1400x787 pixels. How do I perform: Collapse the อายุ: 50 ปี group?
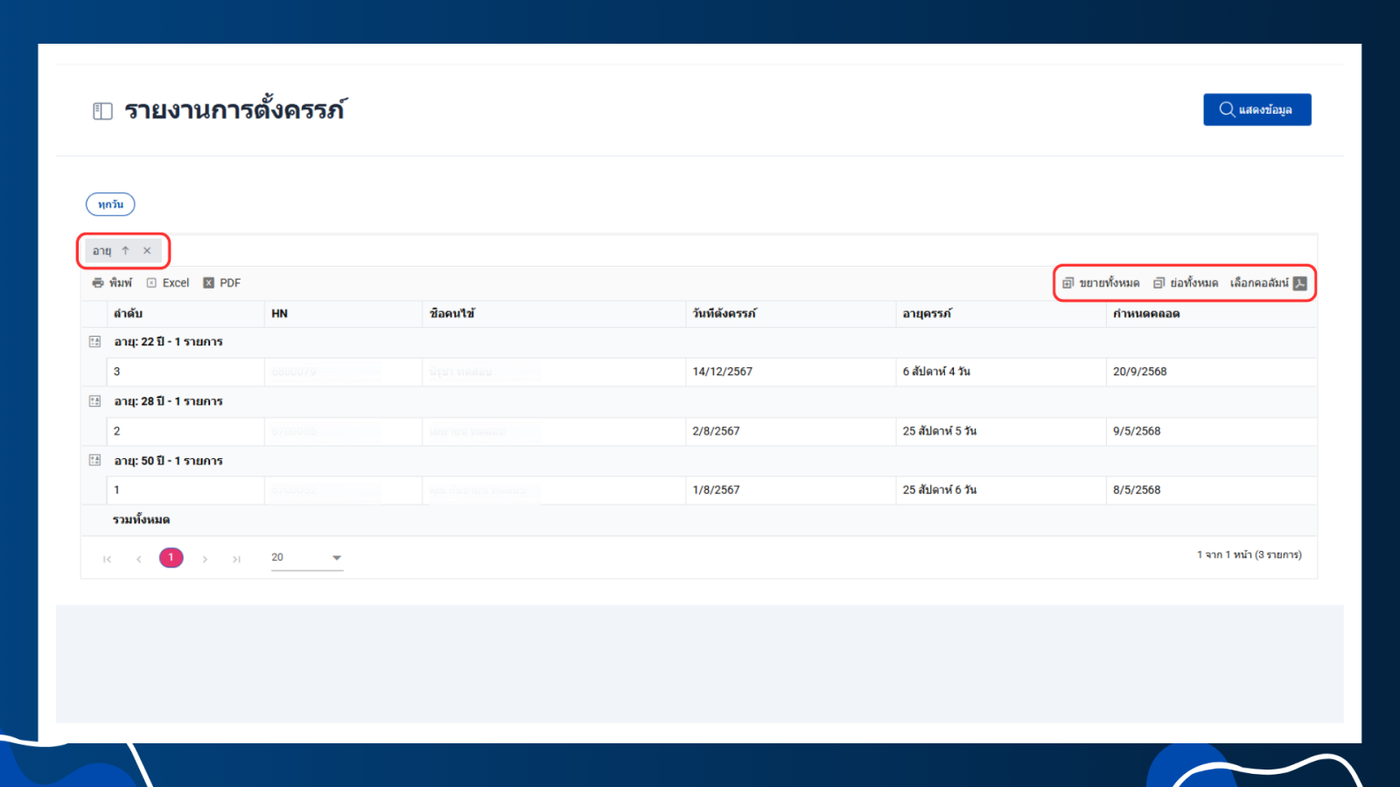[x=95, y=460]
